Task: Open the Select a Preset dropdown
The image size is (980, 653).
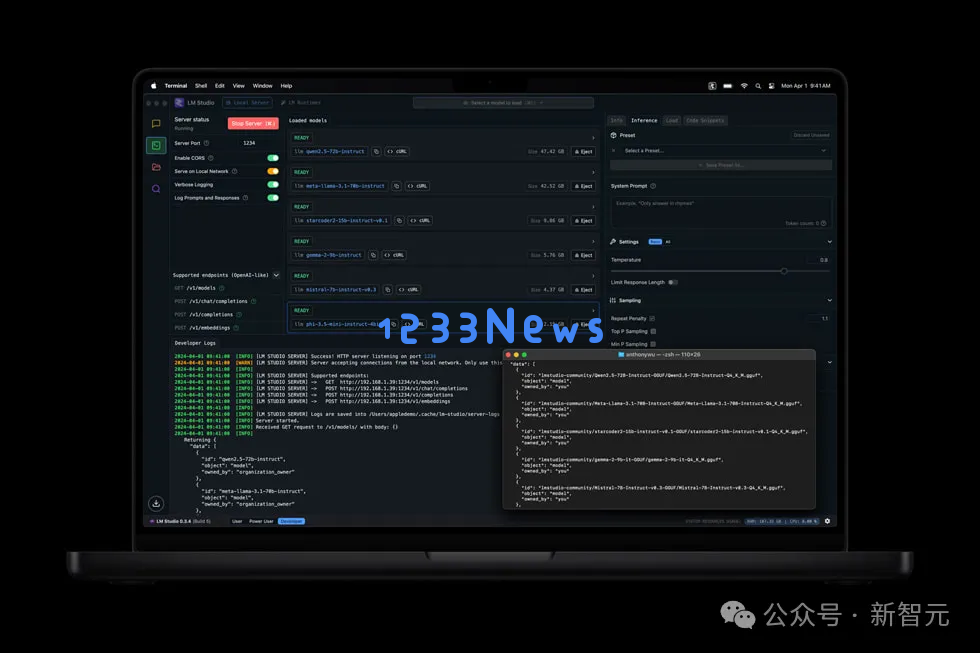Action: click(x=721, y=151)
